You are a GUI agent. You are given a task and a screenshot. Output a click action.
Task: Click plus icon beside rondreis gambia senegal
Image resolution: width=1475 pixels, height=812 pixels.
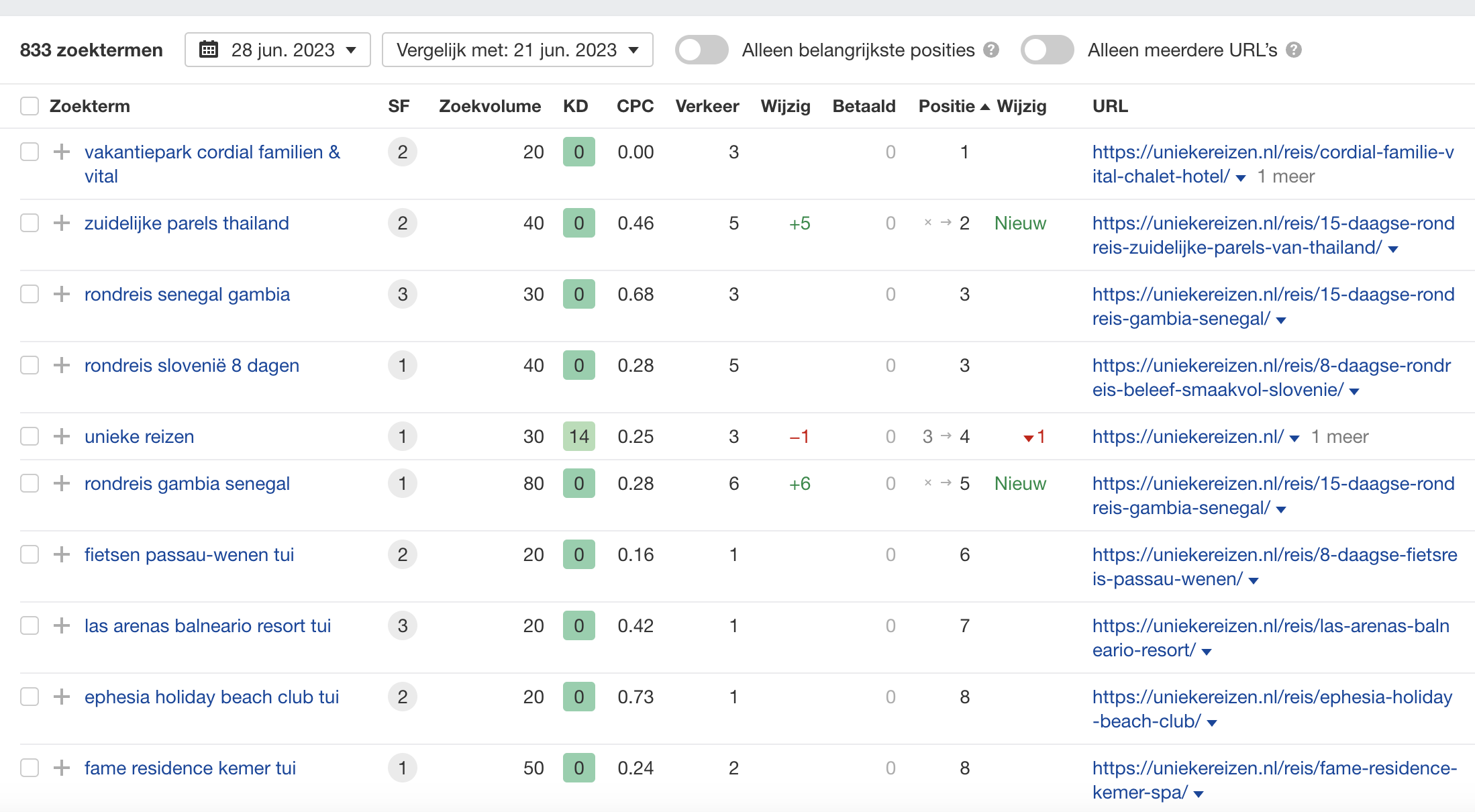coord(62,483)
